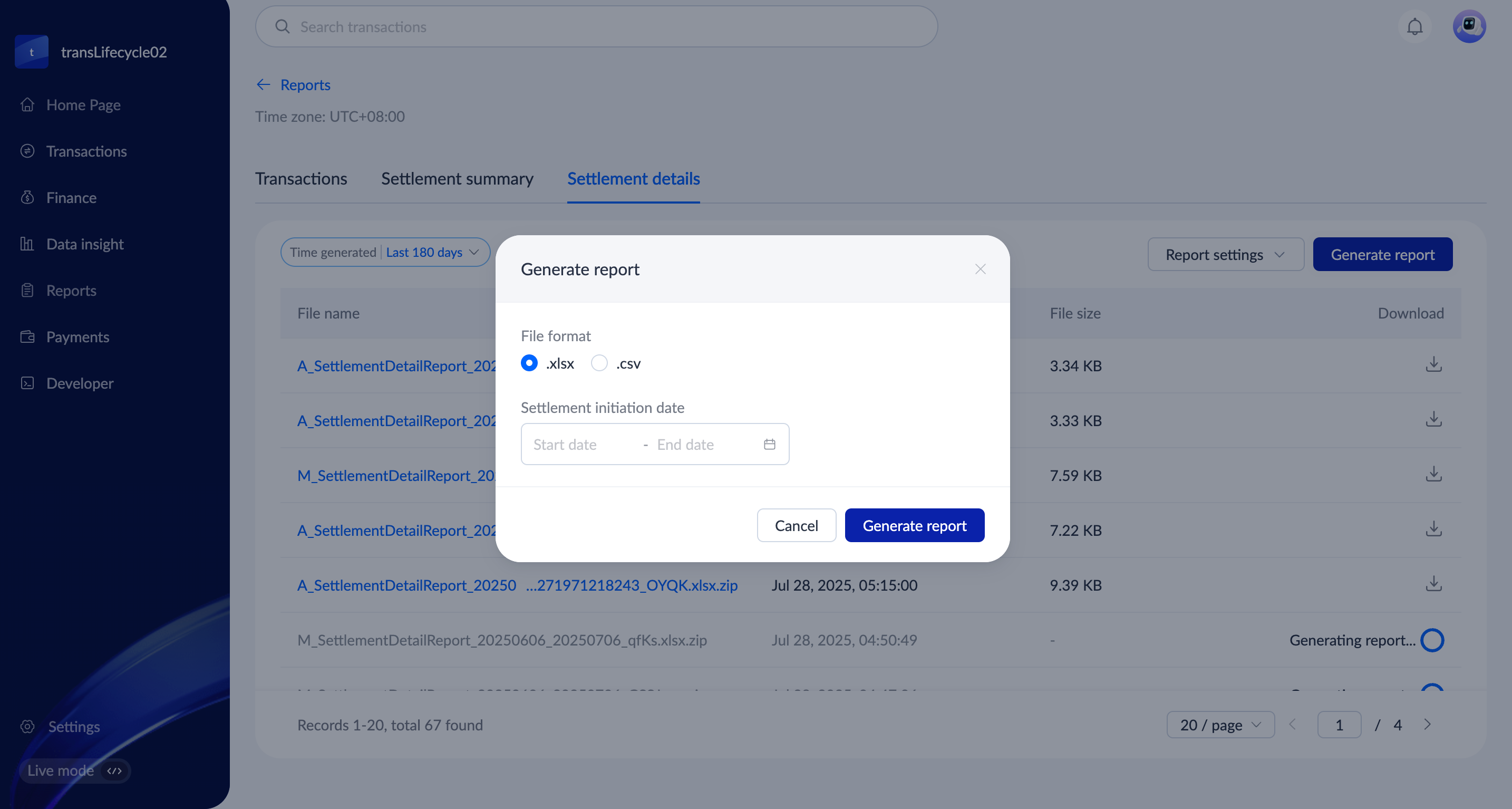Choose the .csv file format option
This screenshot has height=809, width=1512.
[x=599, y=363]
